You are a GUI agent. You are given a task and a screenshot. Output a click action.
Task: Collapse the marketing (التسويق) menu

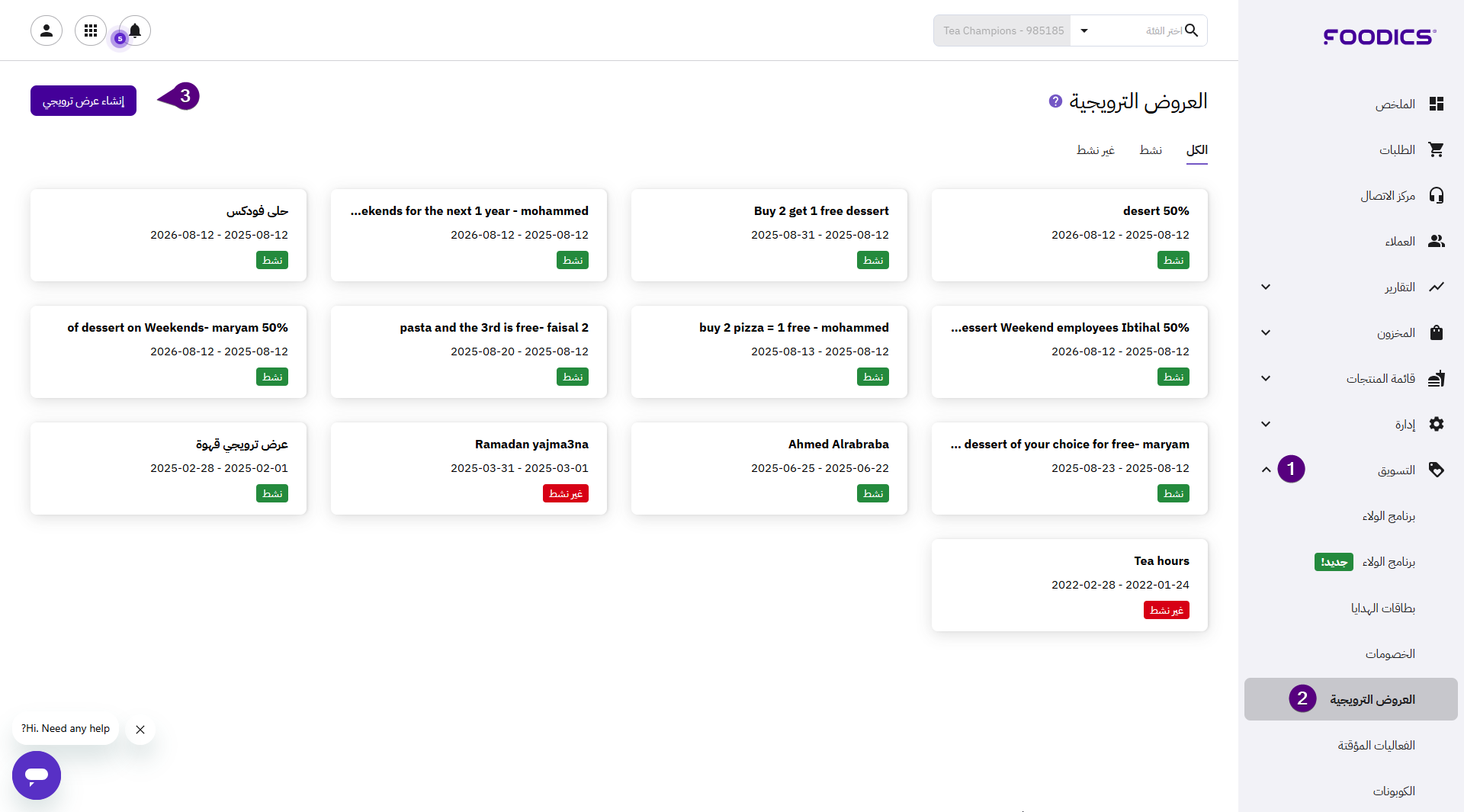(x=1266, y=470)
